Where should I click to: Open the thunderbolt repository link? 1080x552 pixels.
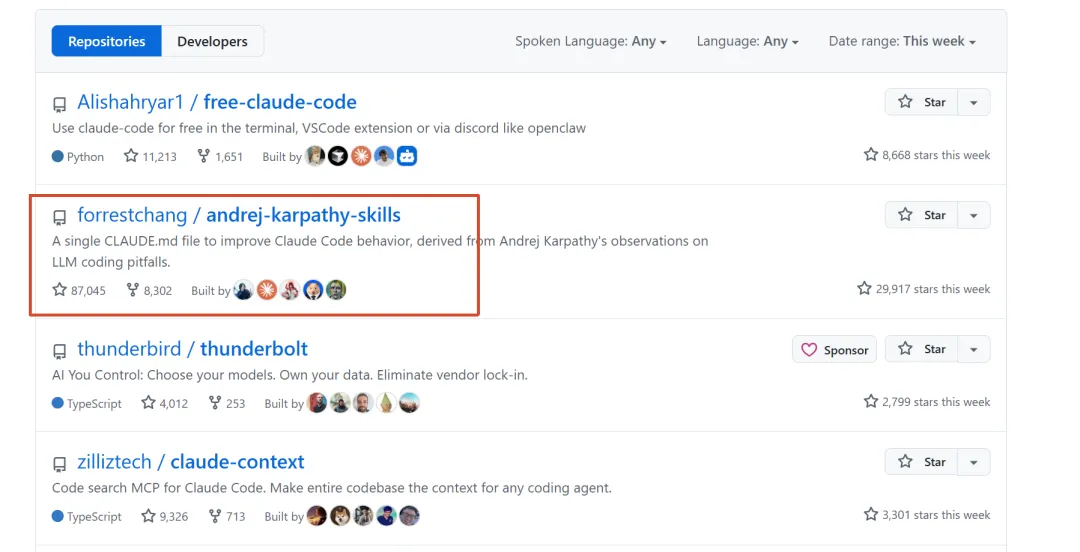(254, 349)
